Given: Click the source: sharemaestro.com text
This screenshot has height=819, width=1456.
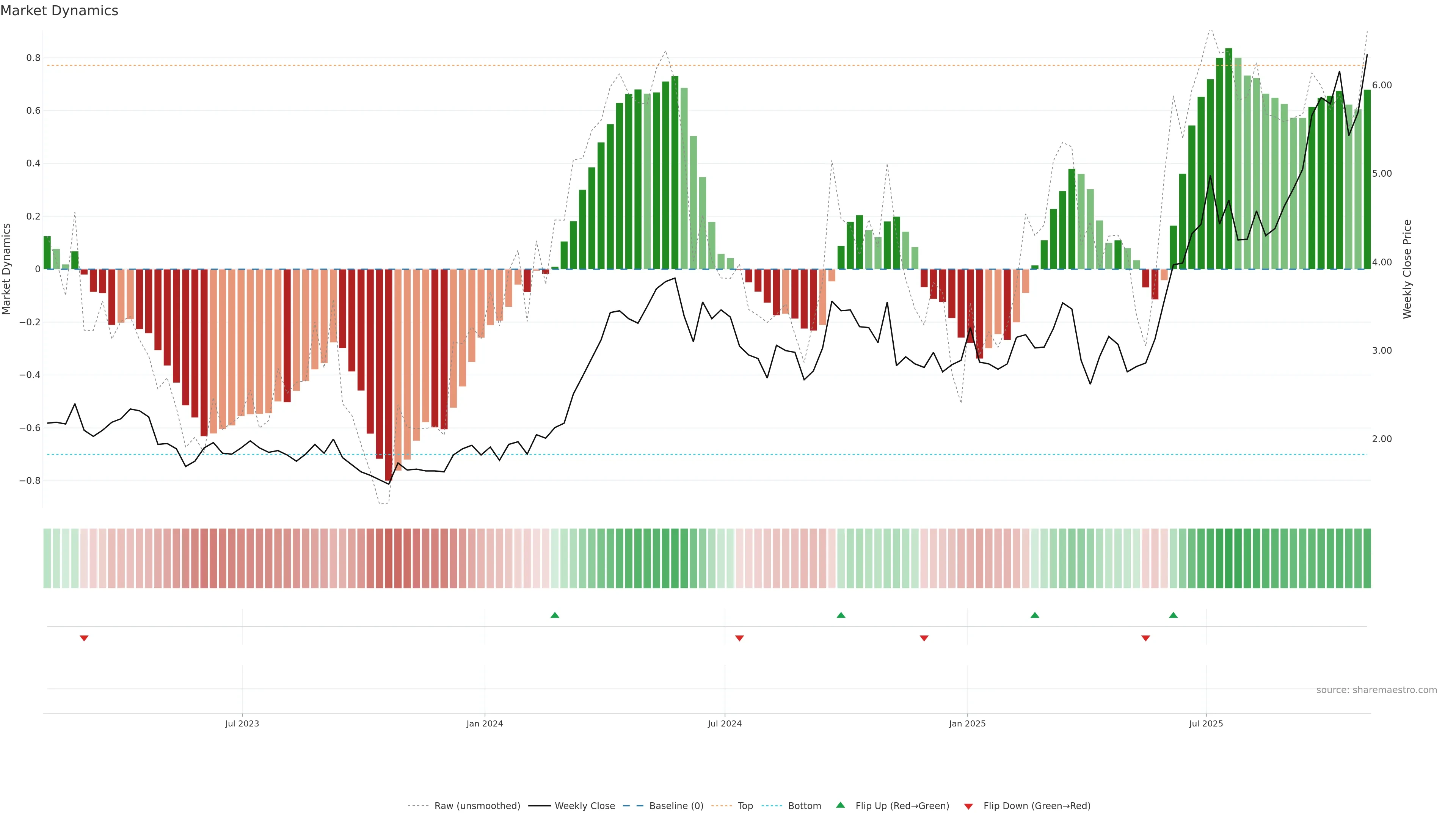Looking at the screenshot, I should coord(1376,690).
